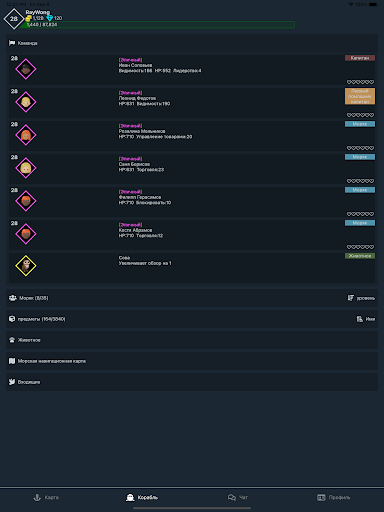Expand the Моряк sailors section
384x512 pixels.
[x=192, y=298]
